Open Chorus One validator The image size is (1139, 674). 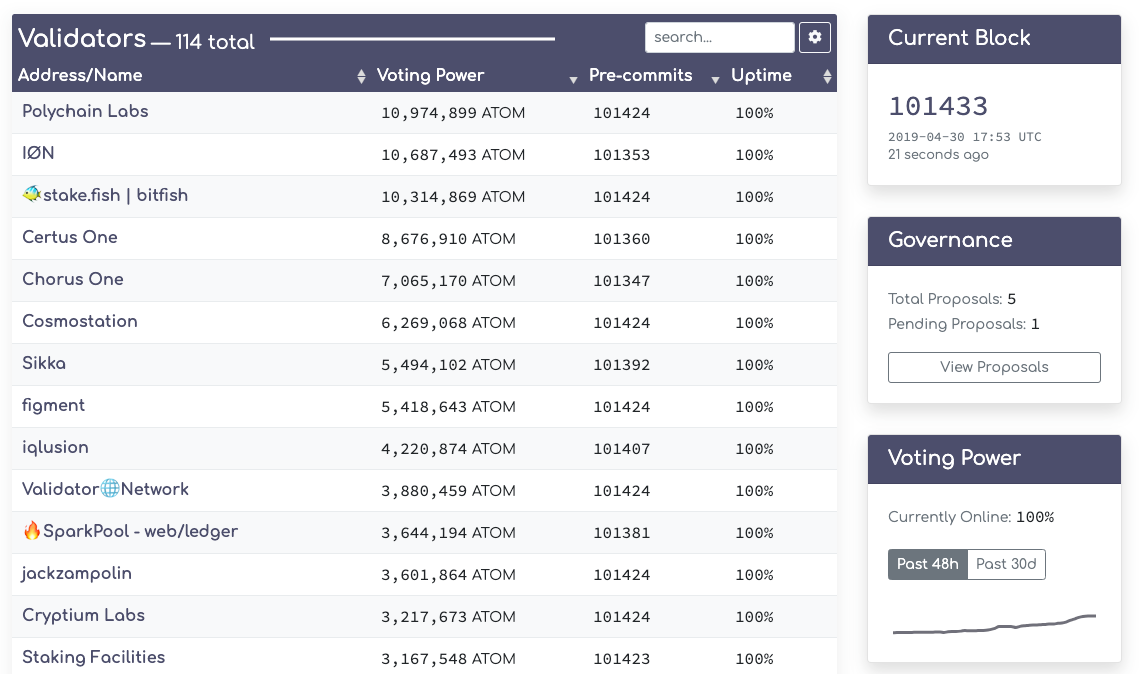click(x=73, y=280)
